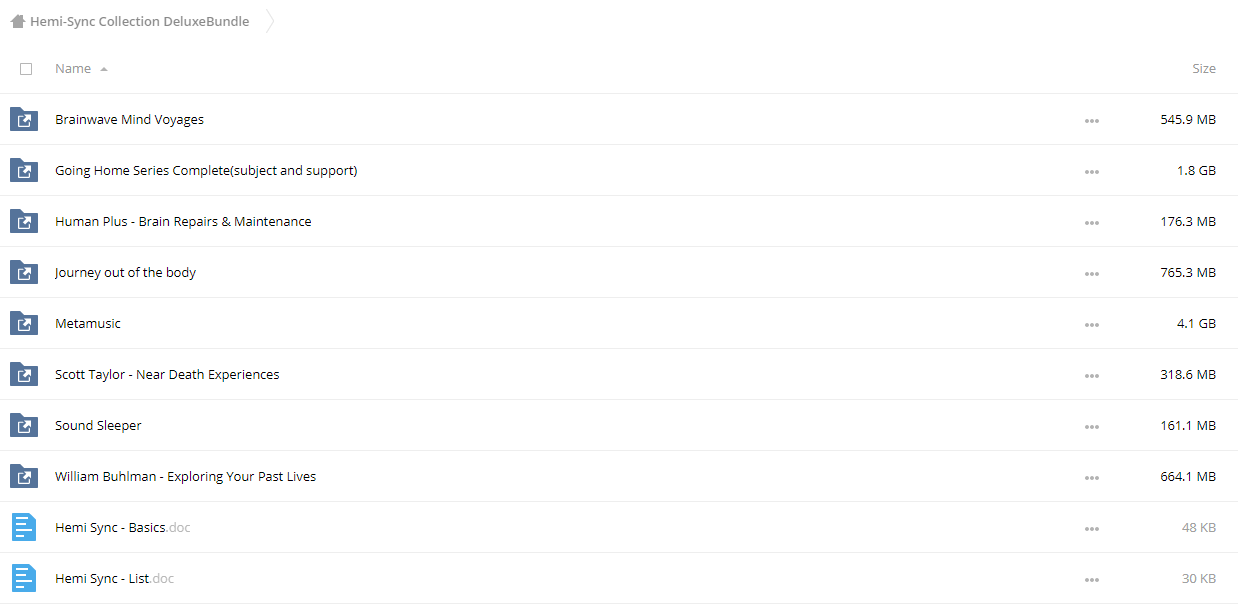This screenshot has height=605, width=1238.
Task: Click the Metamusic shared folder icon
Action: pos(24,323)
